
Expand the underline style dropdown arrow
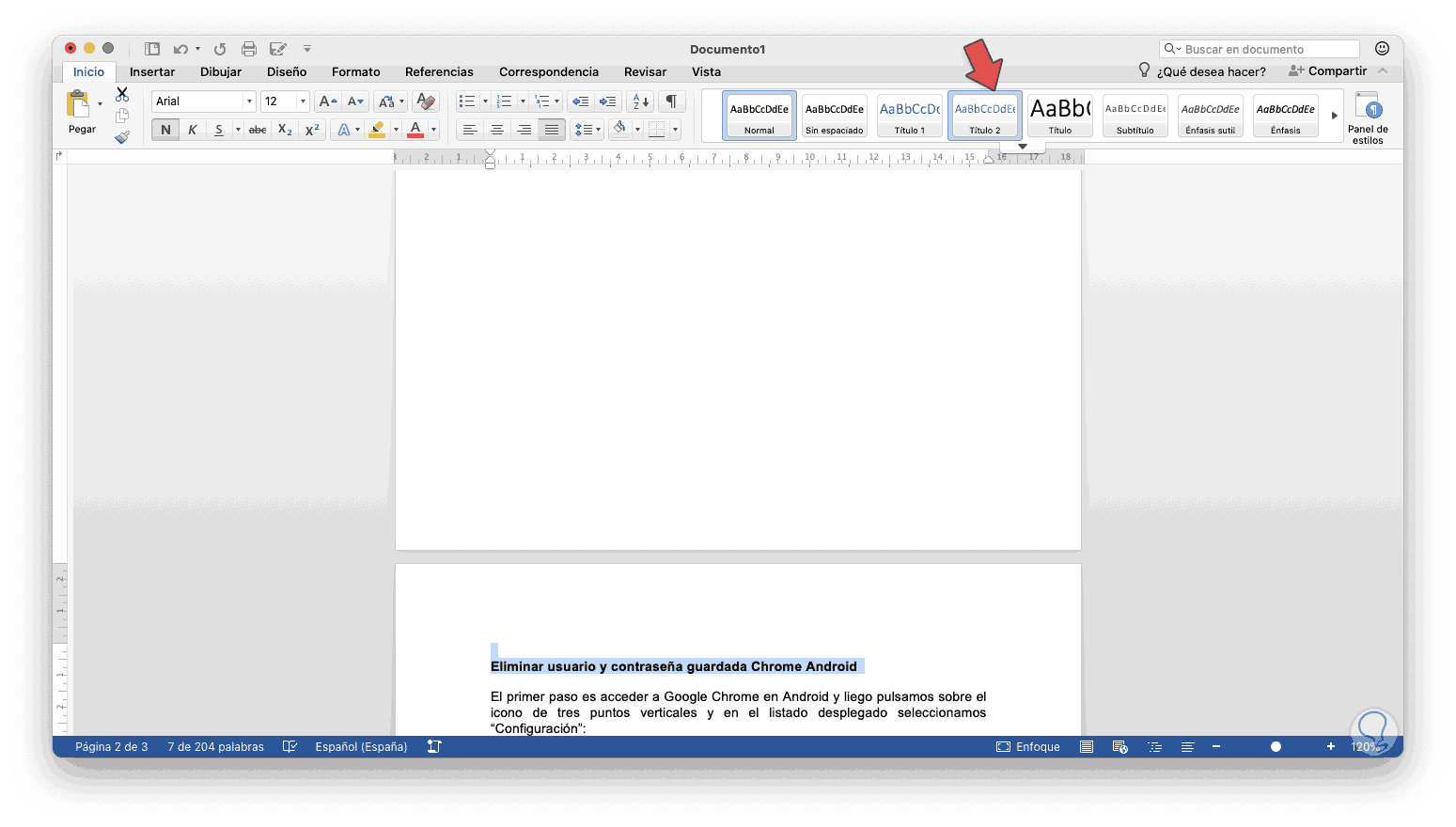click(x=238, y=130)
